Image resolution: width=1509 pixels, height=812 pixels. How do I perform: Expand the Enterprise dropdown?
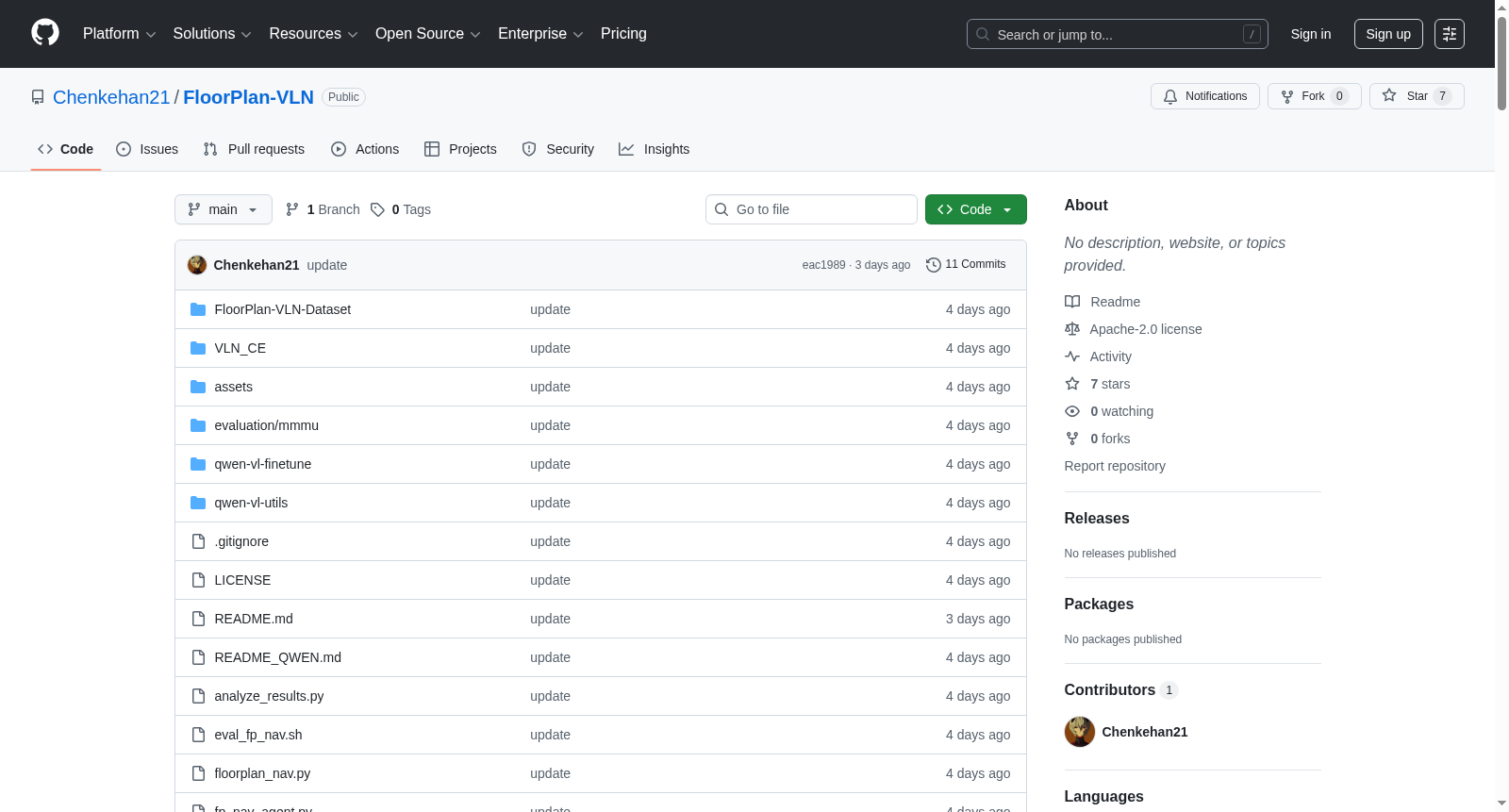click(540, 34)
